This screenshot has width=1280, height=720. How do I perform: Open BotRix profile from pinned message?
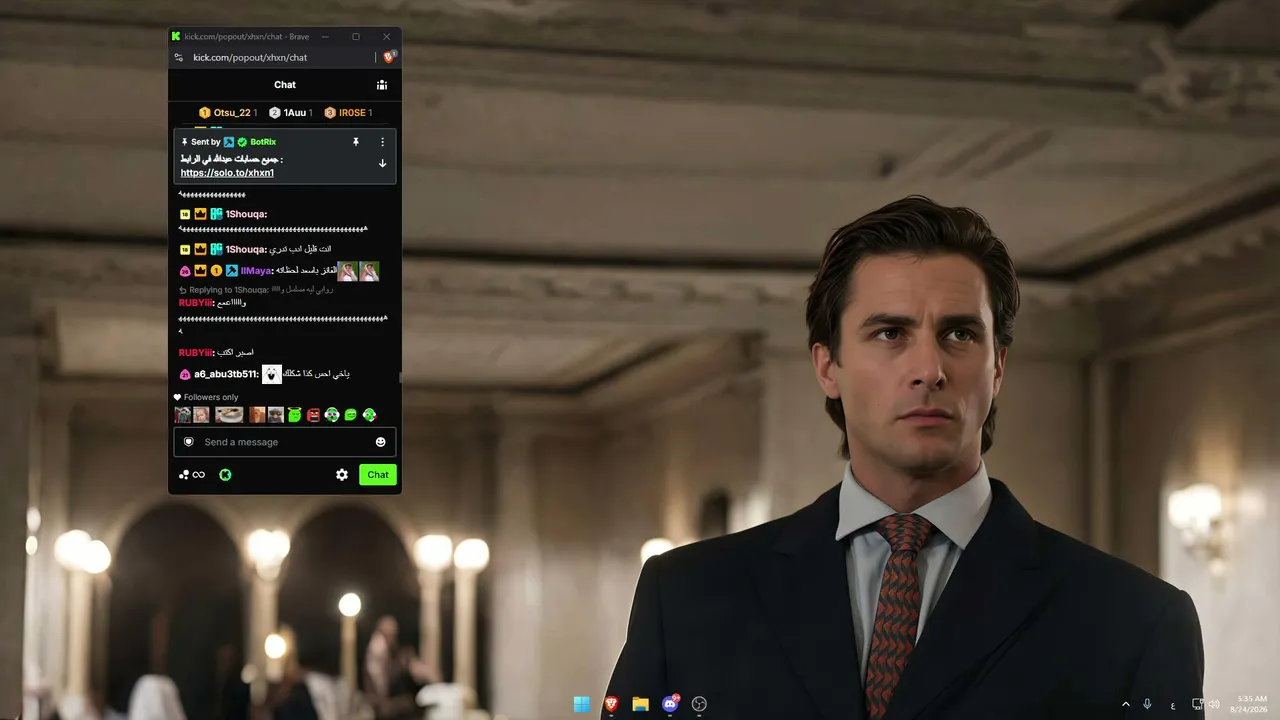[x=263, y=142]
